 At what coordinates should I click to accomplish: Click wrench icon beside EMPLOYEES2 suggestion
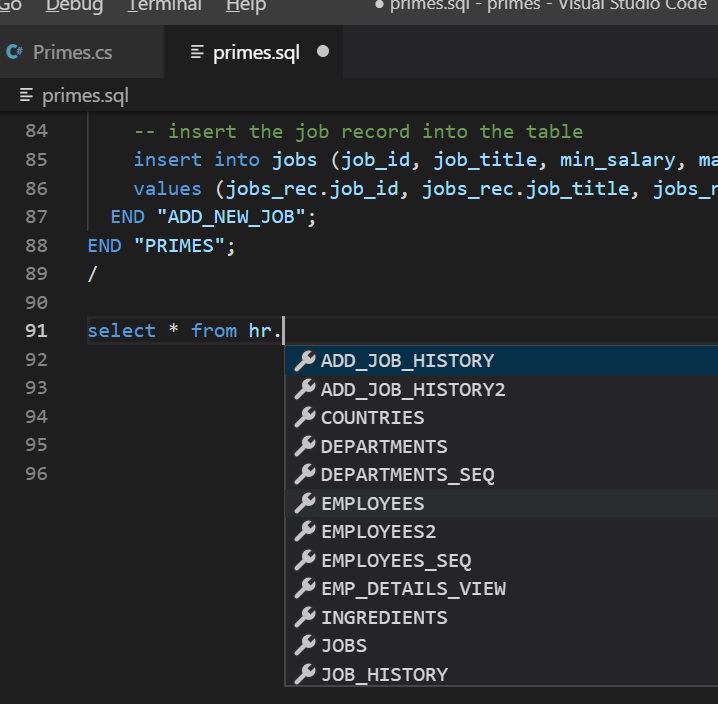tap(305, 532)
